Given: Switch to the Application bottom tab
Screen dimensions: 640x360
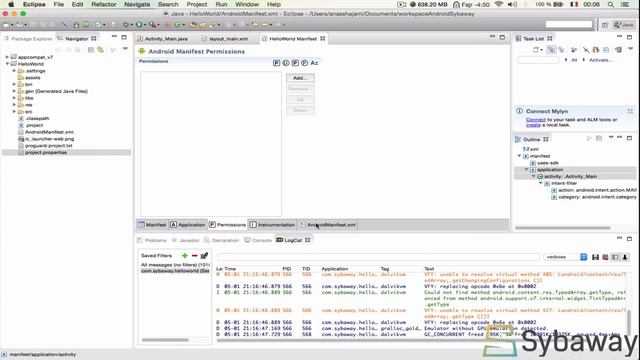Looking at the screenshot, I should click(188, 224).
